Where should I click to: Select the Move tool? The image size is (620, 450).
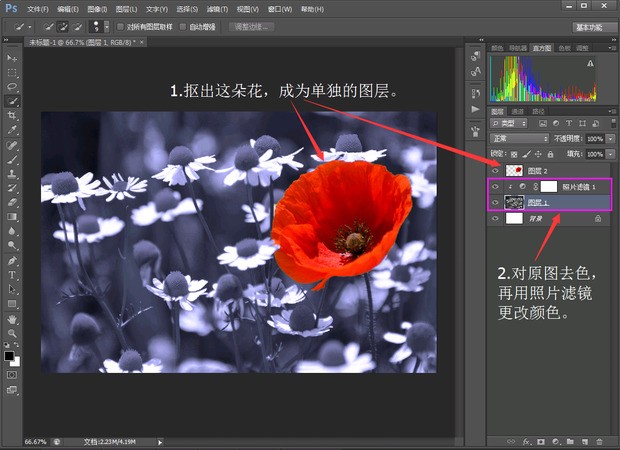point(12,59)
